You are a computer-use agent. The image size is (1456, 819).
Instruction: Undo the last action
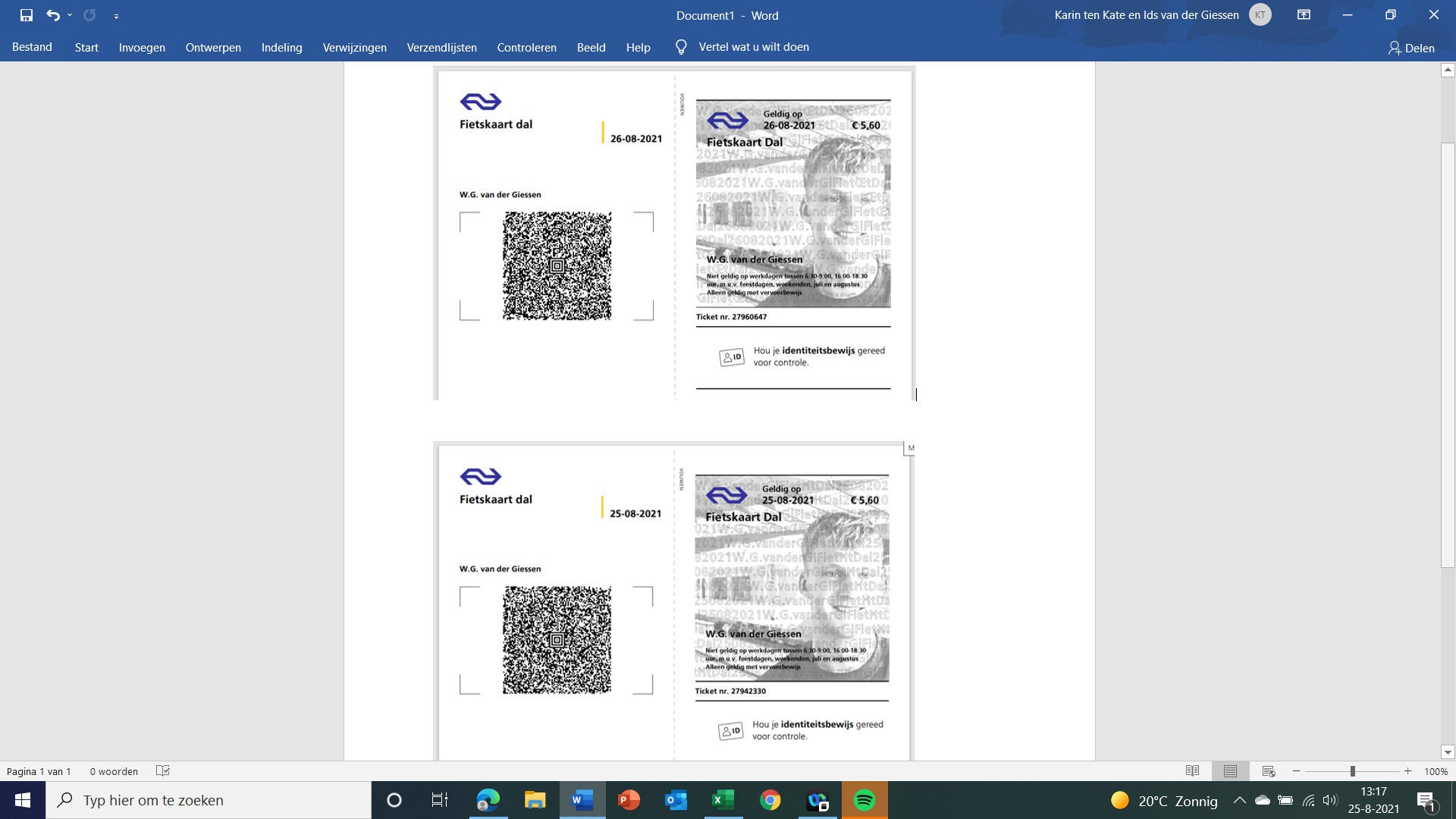point(52,15)
